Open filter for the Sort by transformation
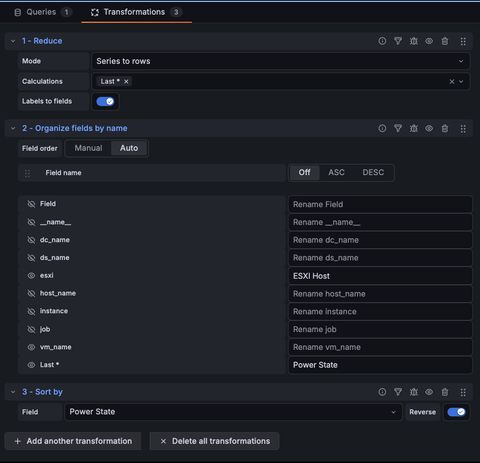The image size is (480, 463). pos(398,392)
